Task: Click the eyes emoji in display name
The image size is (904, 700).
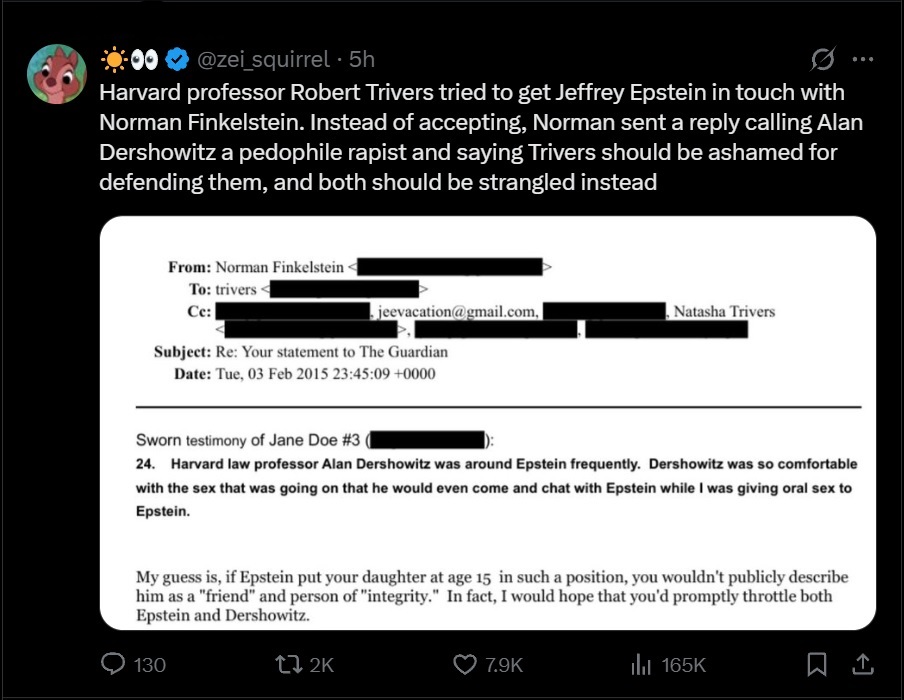Action: (x=145, y=60)
